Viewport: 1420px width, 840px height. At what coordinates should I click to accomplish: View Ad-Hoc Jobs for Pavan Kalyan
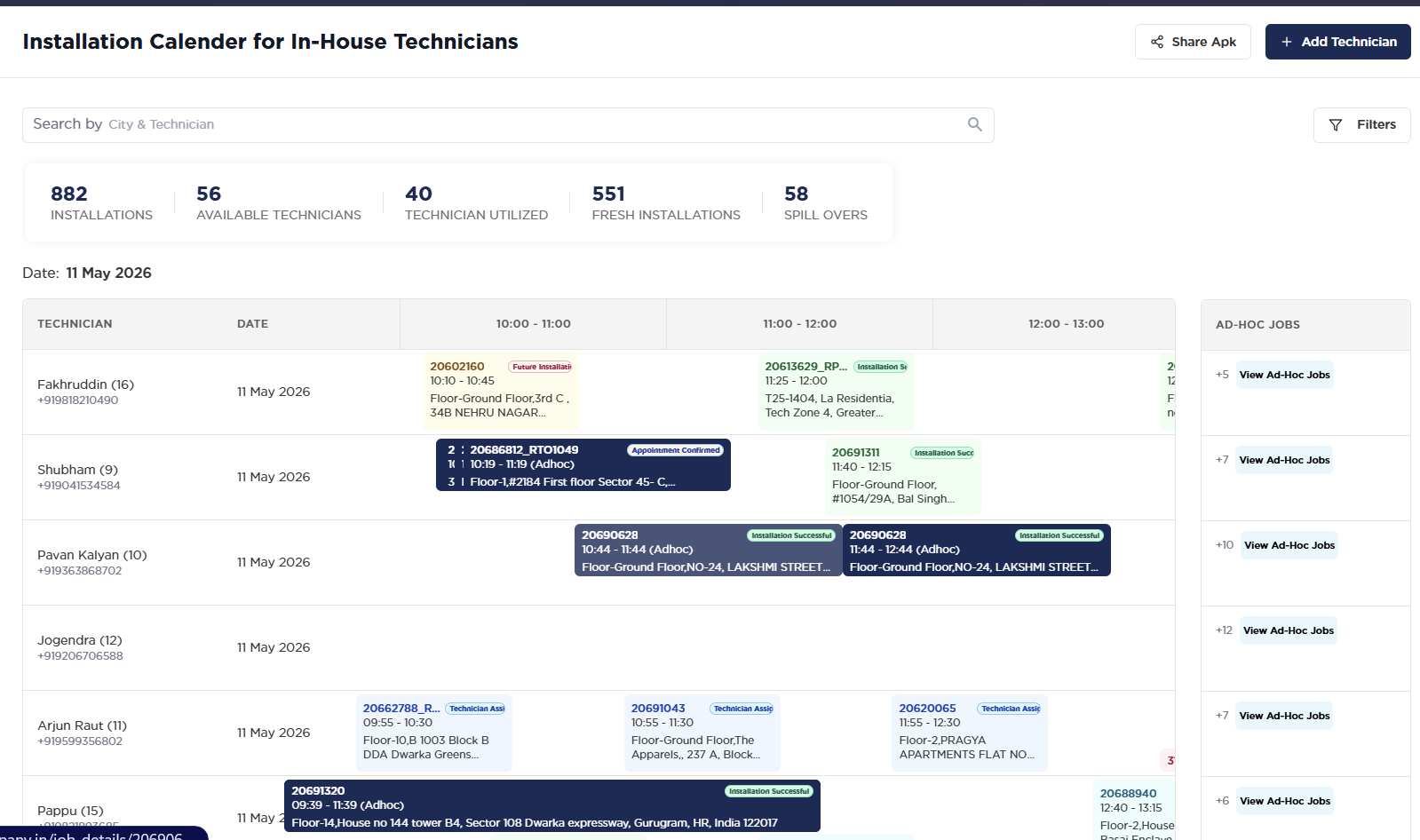click(1289, 545)
